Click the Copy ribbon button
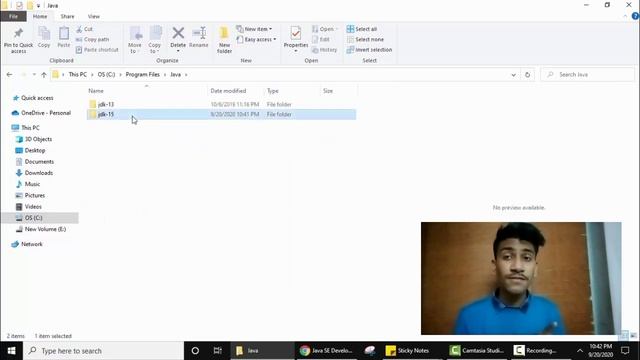The width and height of the screenshot is (640, 360). point(44,37)
